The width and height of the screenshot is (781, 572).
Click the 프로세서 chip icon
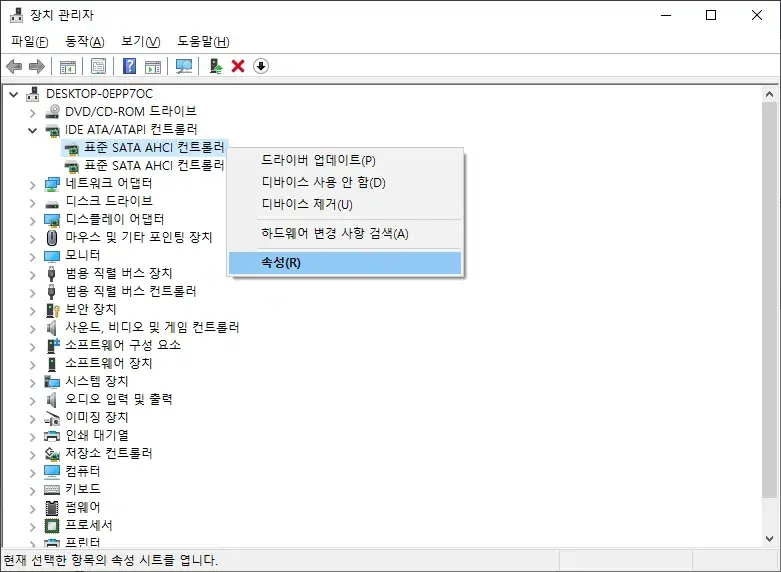click(52, 525)
